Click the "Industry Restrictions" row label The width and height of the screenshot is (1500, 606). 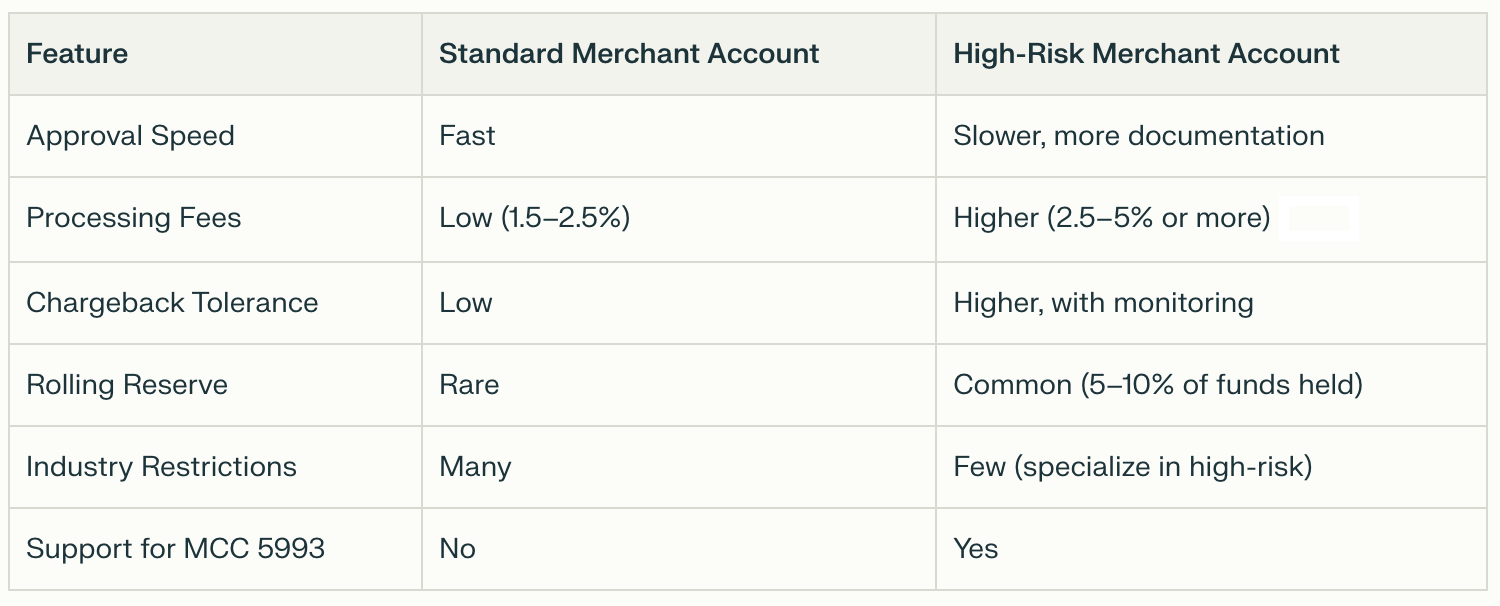[x=161, y=467]
